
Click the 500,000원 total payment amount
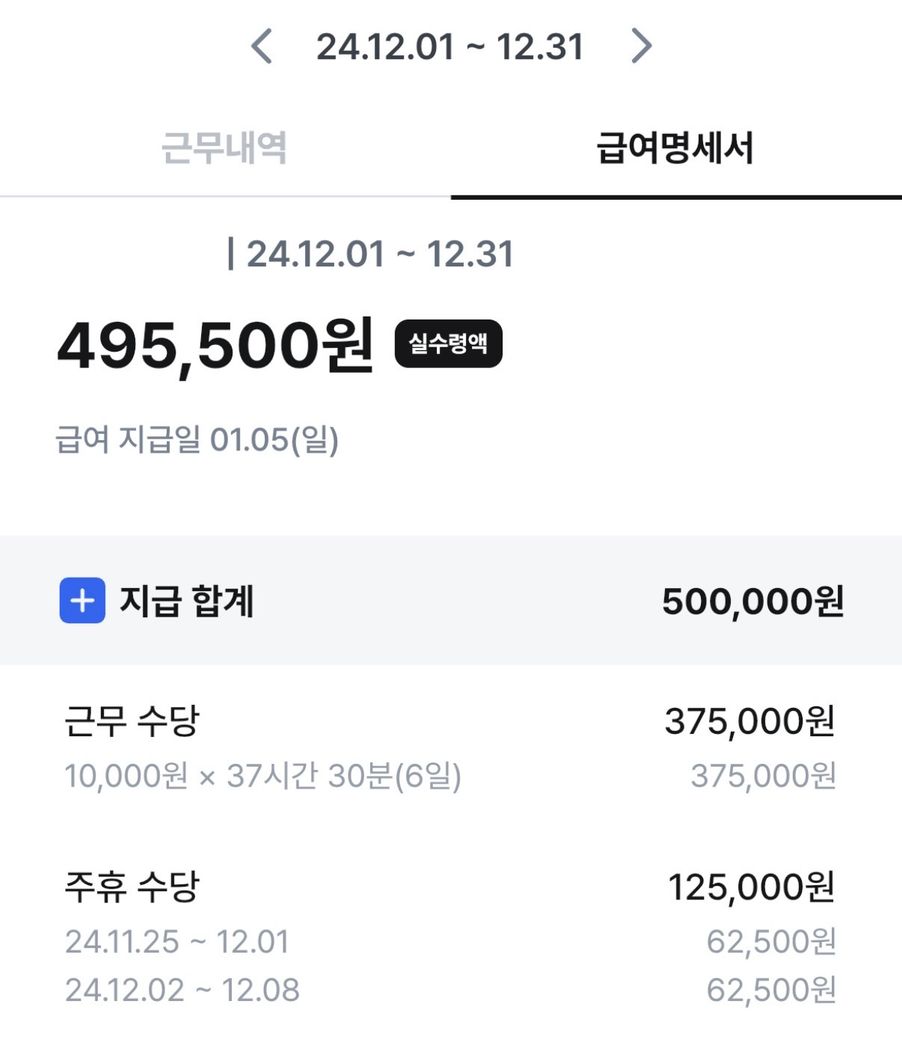[752, 601]
